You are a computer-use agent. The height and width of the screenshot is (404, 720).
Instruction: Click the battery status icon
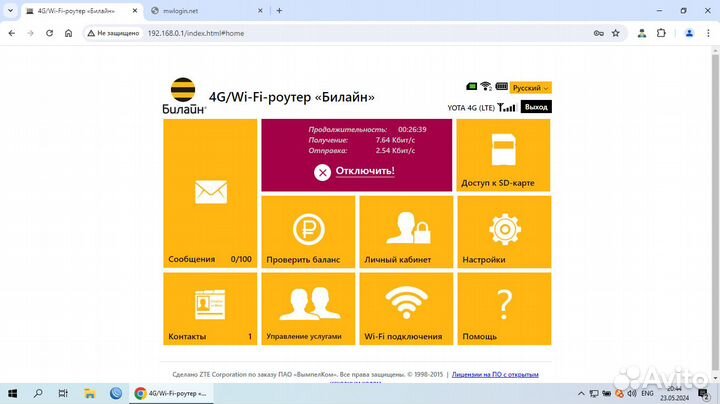coord(501,86)
